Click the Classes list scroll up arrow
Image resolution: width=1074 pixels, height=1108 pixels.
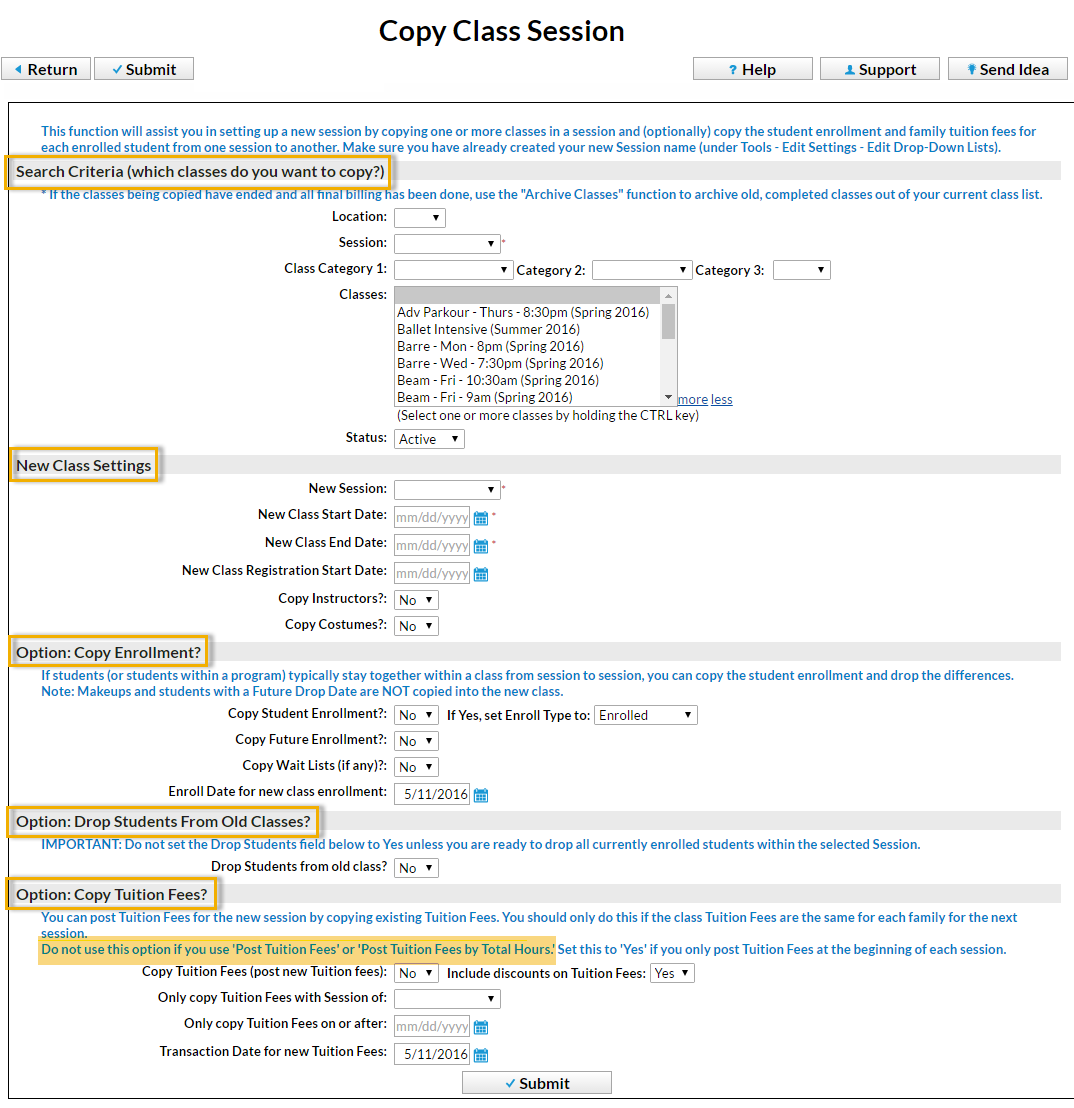668,295
